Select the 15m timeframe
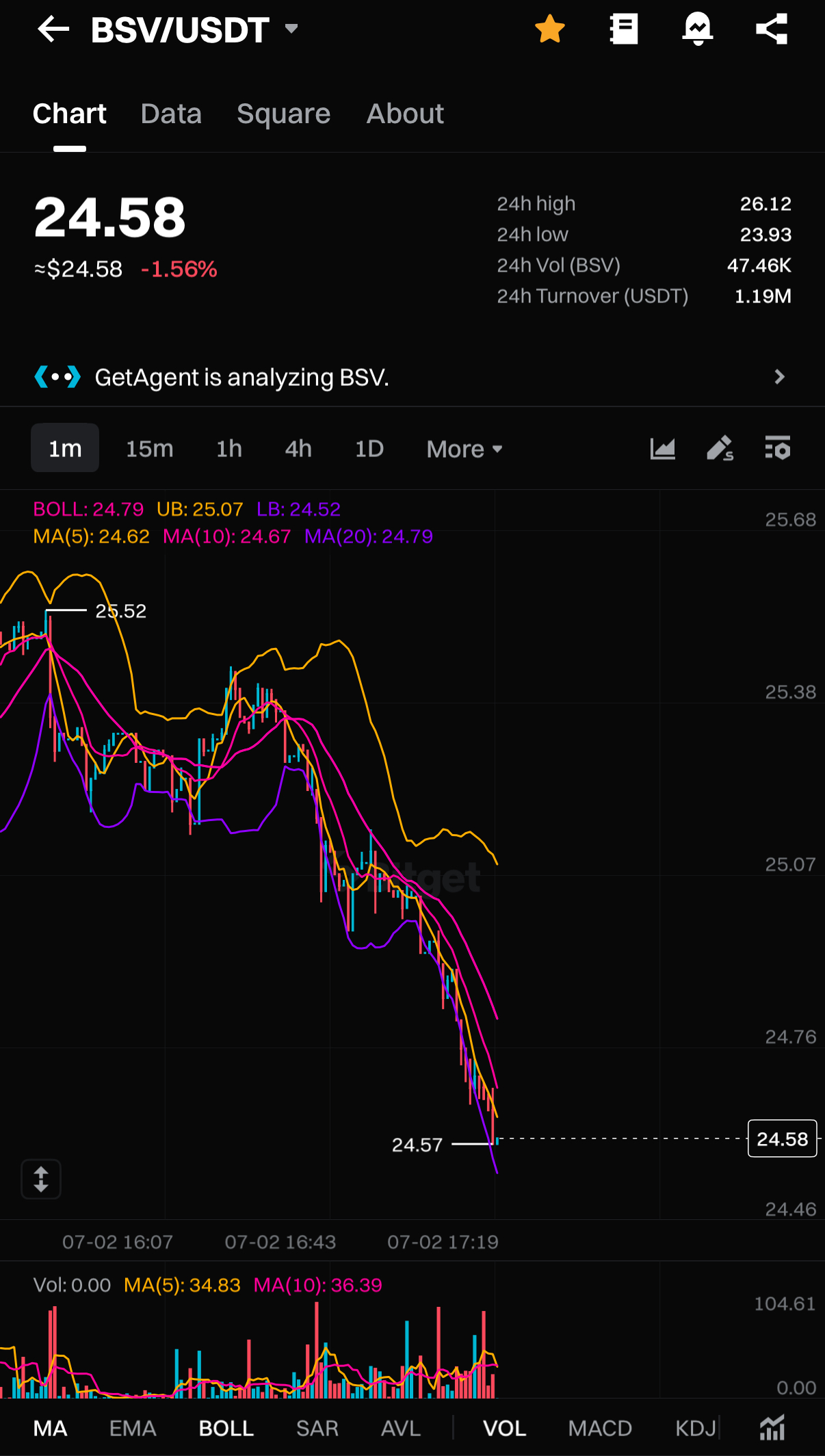This screenshot has height=1456, width=825. pos(149,448)
